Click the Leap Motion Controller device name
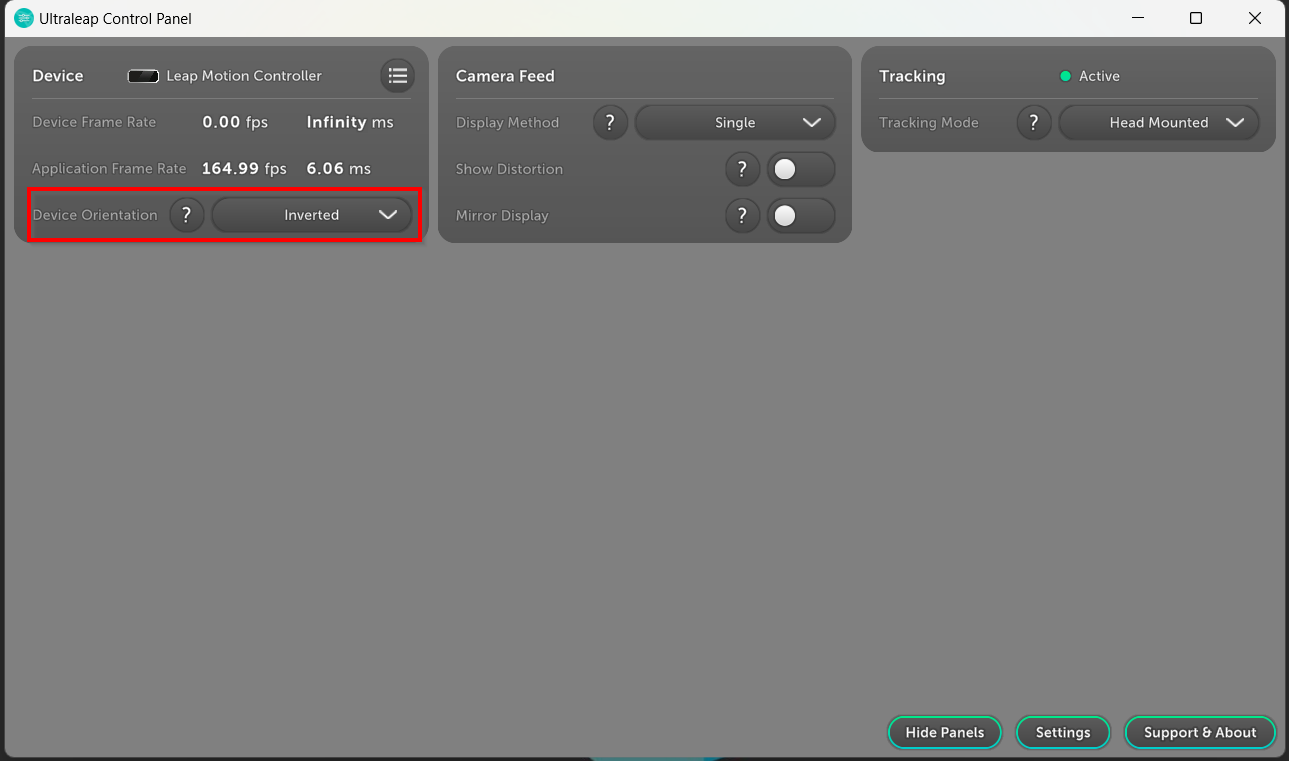The width and height of the screenshot is (1289, 761). pyautogui.click(x=244, y=76)
